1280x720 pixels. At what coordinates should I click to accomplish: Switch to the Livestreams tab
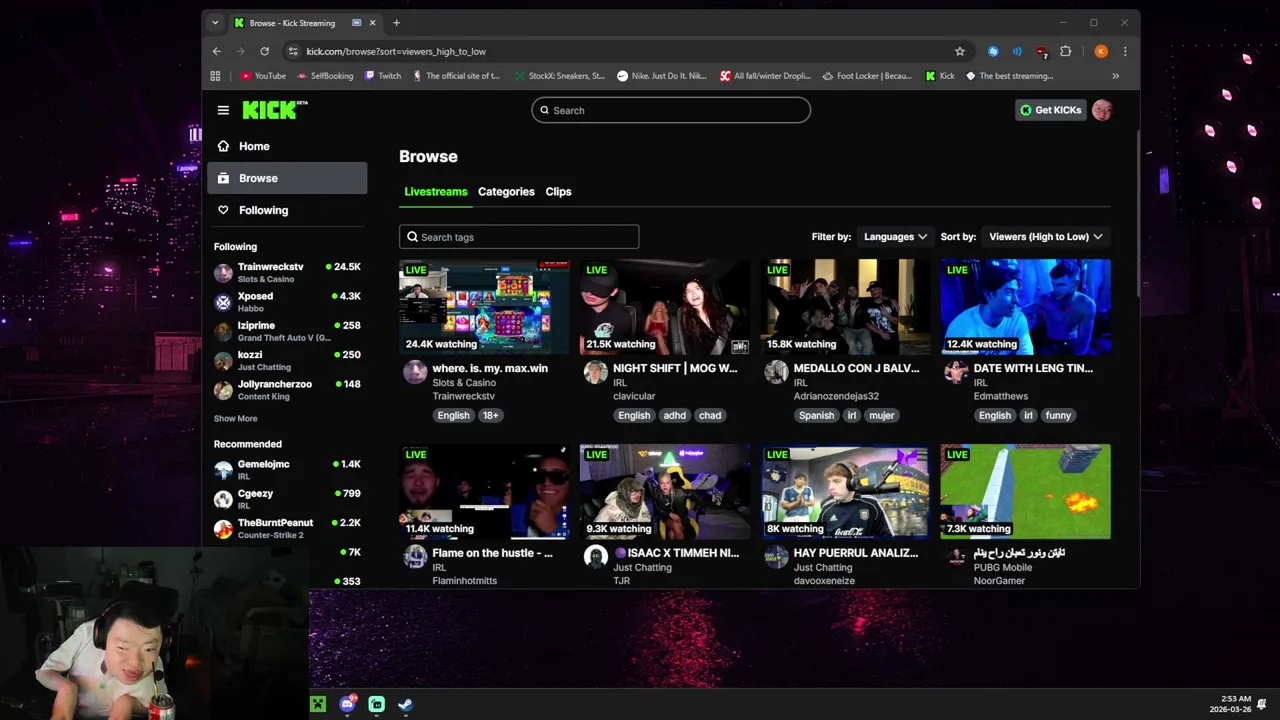point(435,192)
